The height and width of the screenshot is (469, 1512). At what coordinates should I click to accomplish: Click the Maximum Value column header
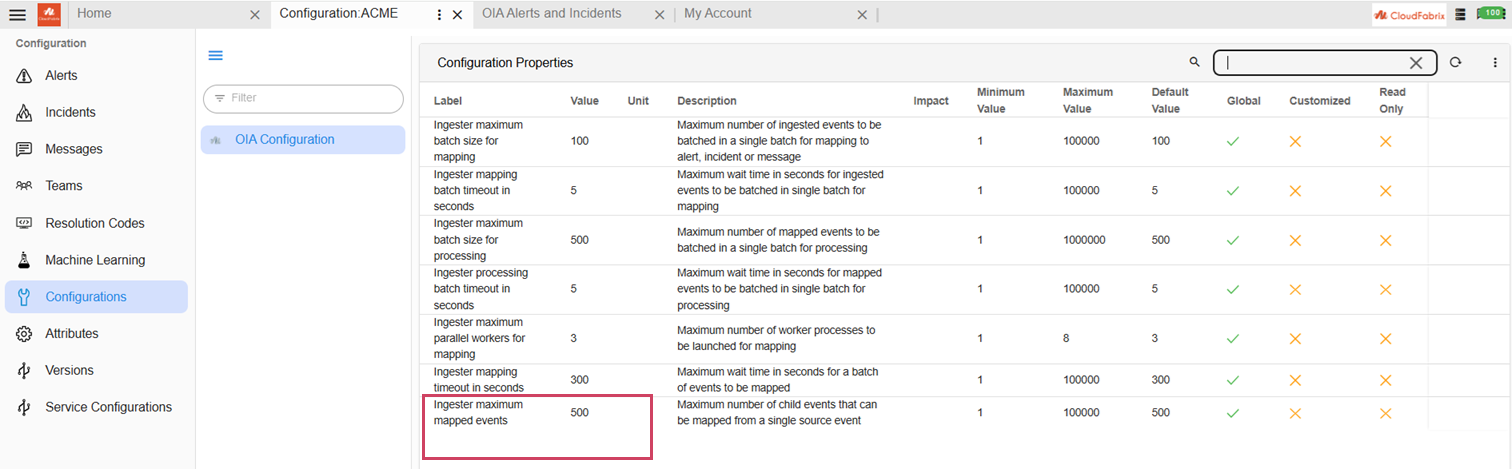1088,100
